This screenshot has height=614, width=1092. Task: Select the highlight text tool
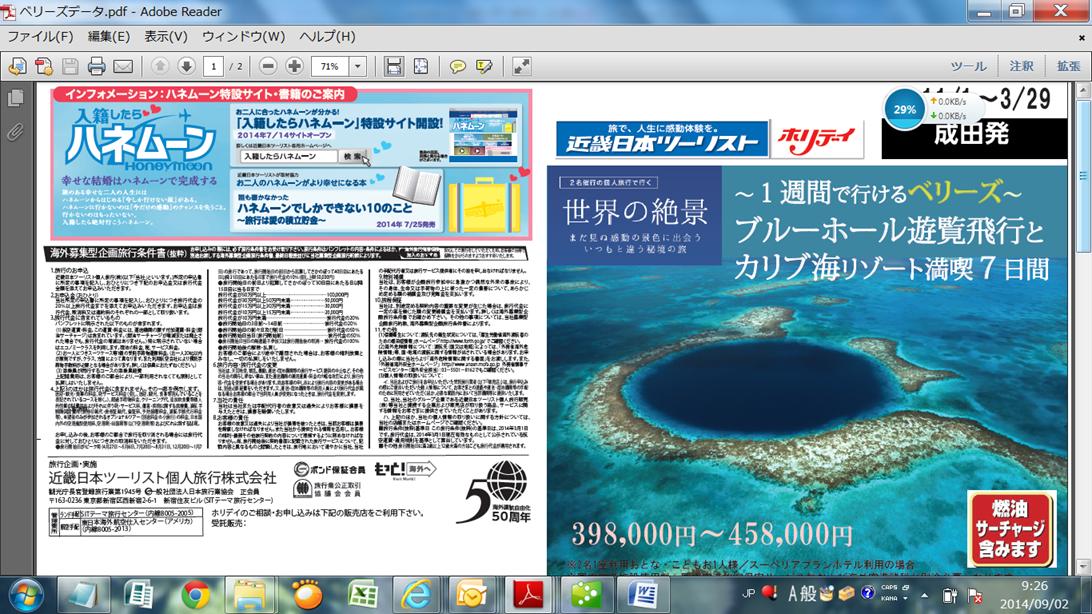pyautogui.click(x=484, y=66)
